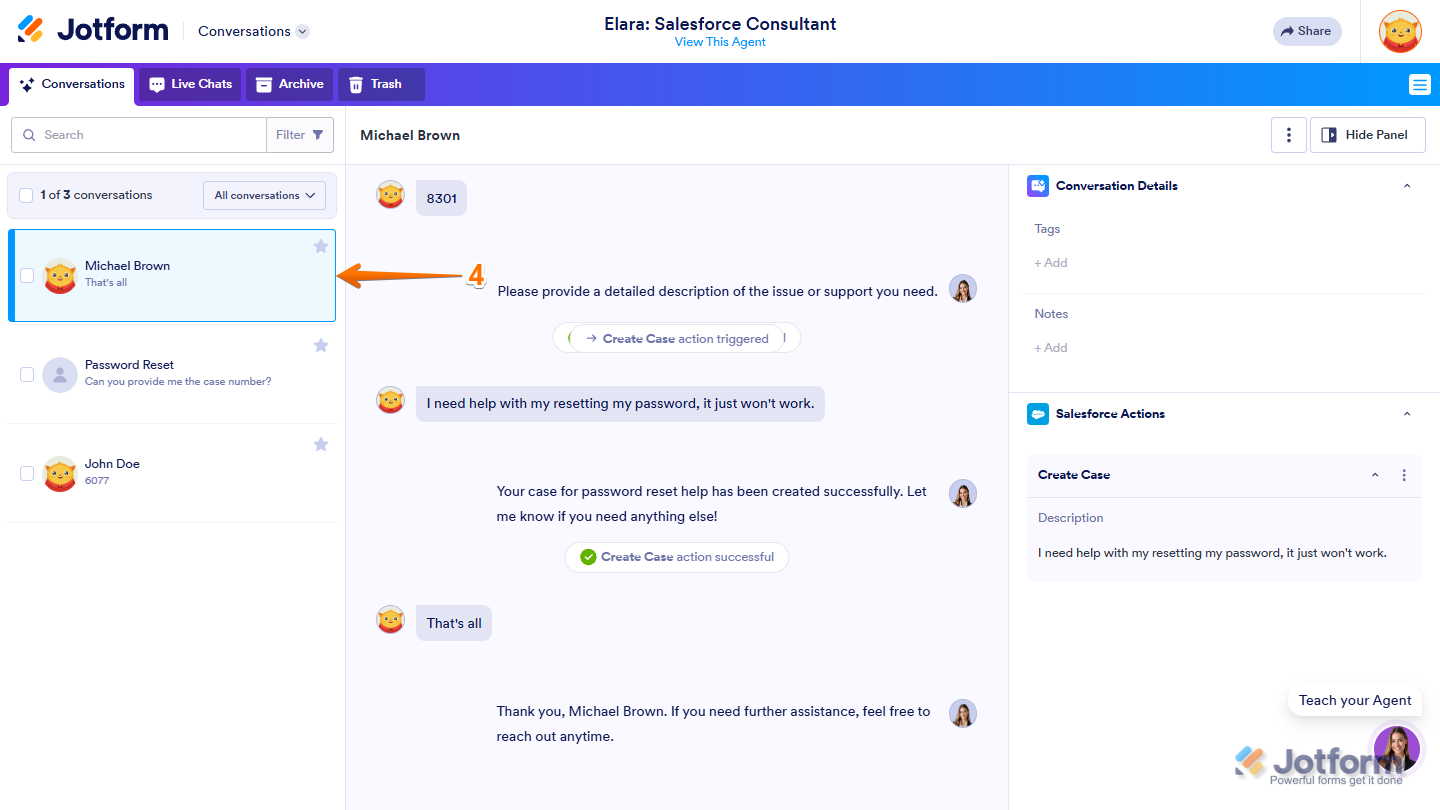This screenshot has width=1440, height=810.
Task: Open Create Case three-dot options
Action: tap(1404, 475)
